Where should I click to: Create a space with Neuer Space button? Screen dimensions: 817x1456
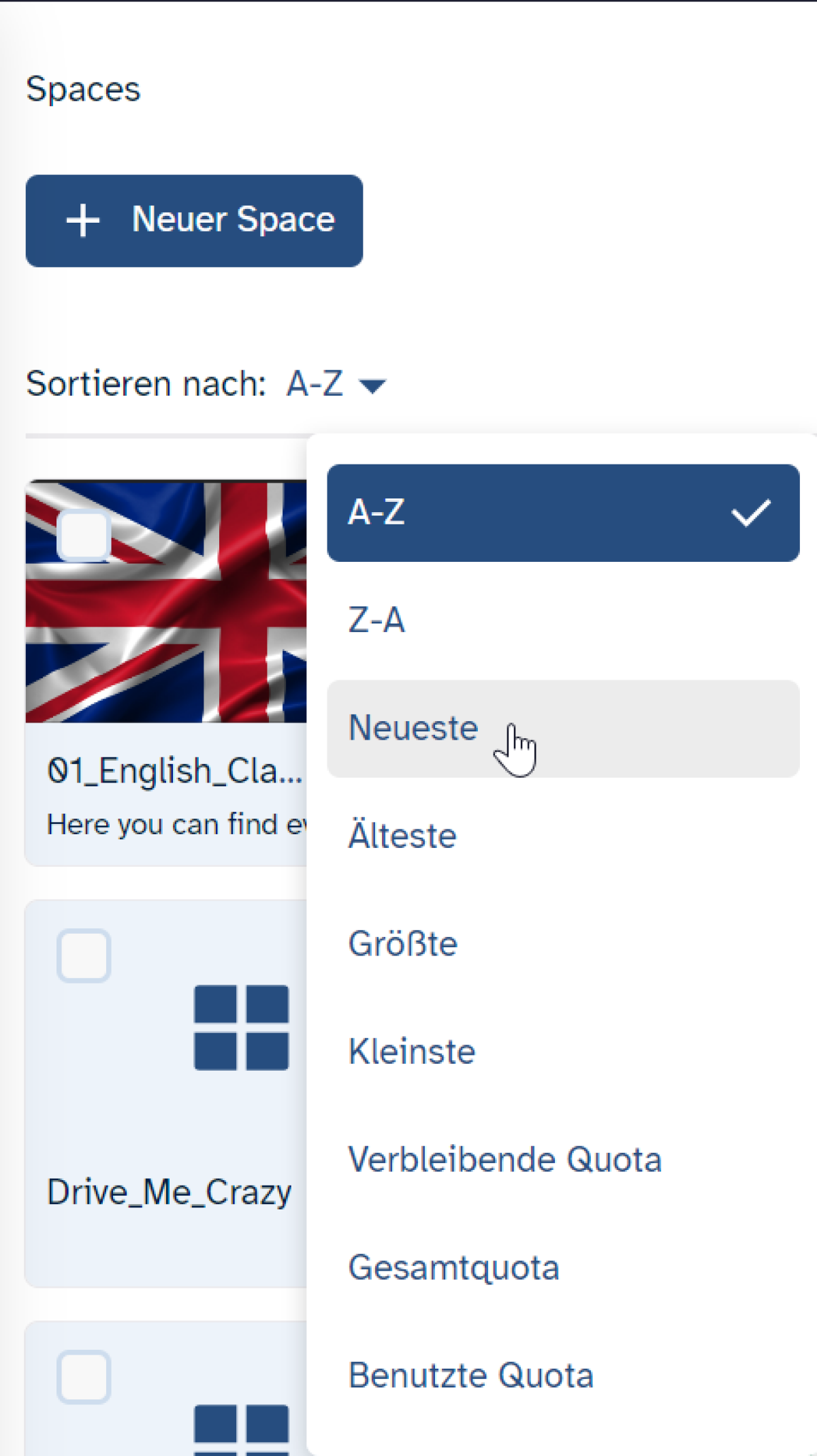194,221
